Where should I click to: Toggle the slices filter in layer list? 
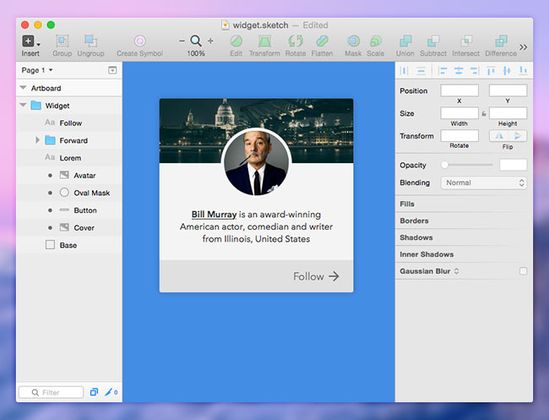pos(111,392)
